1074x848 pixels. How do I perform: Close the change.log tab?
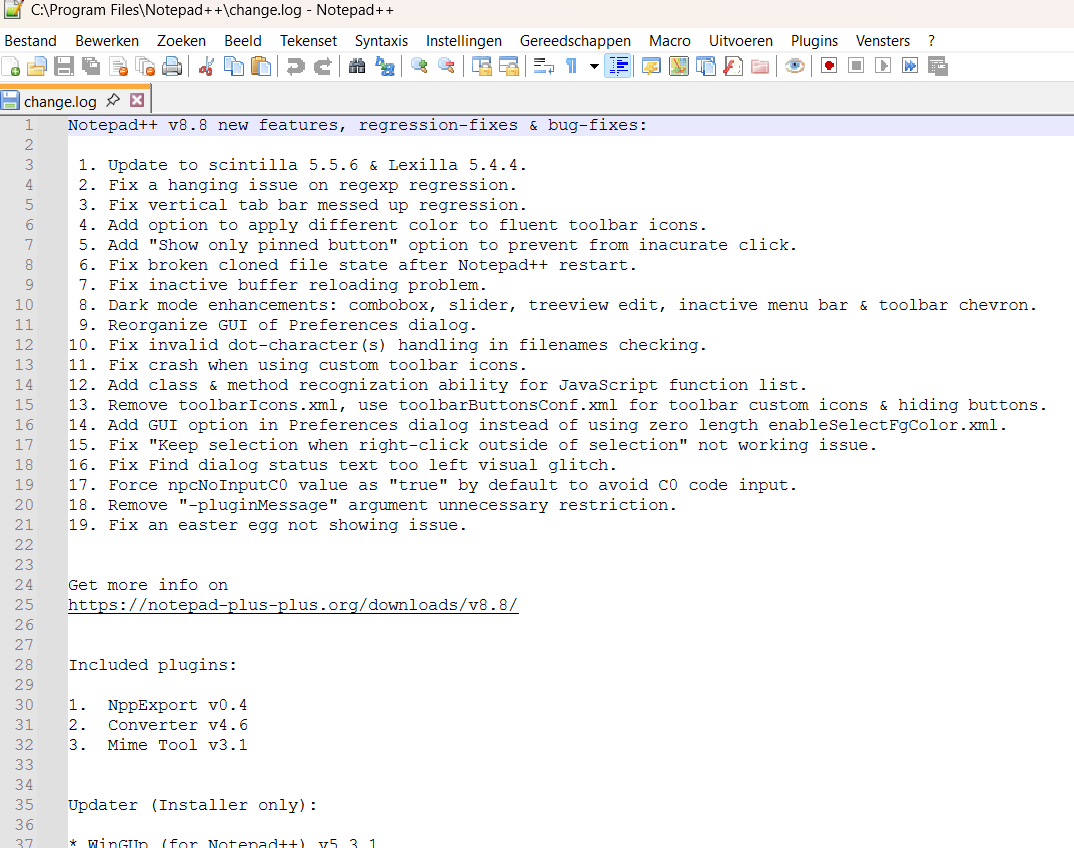[137, 101]
